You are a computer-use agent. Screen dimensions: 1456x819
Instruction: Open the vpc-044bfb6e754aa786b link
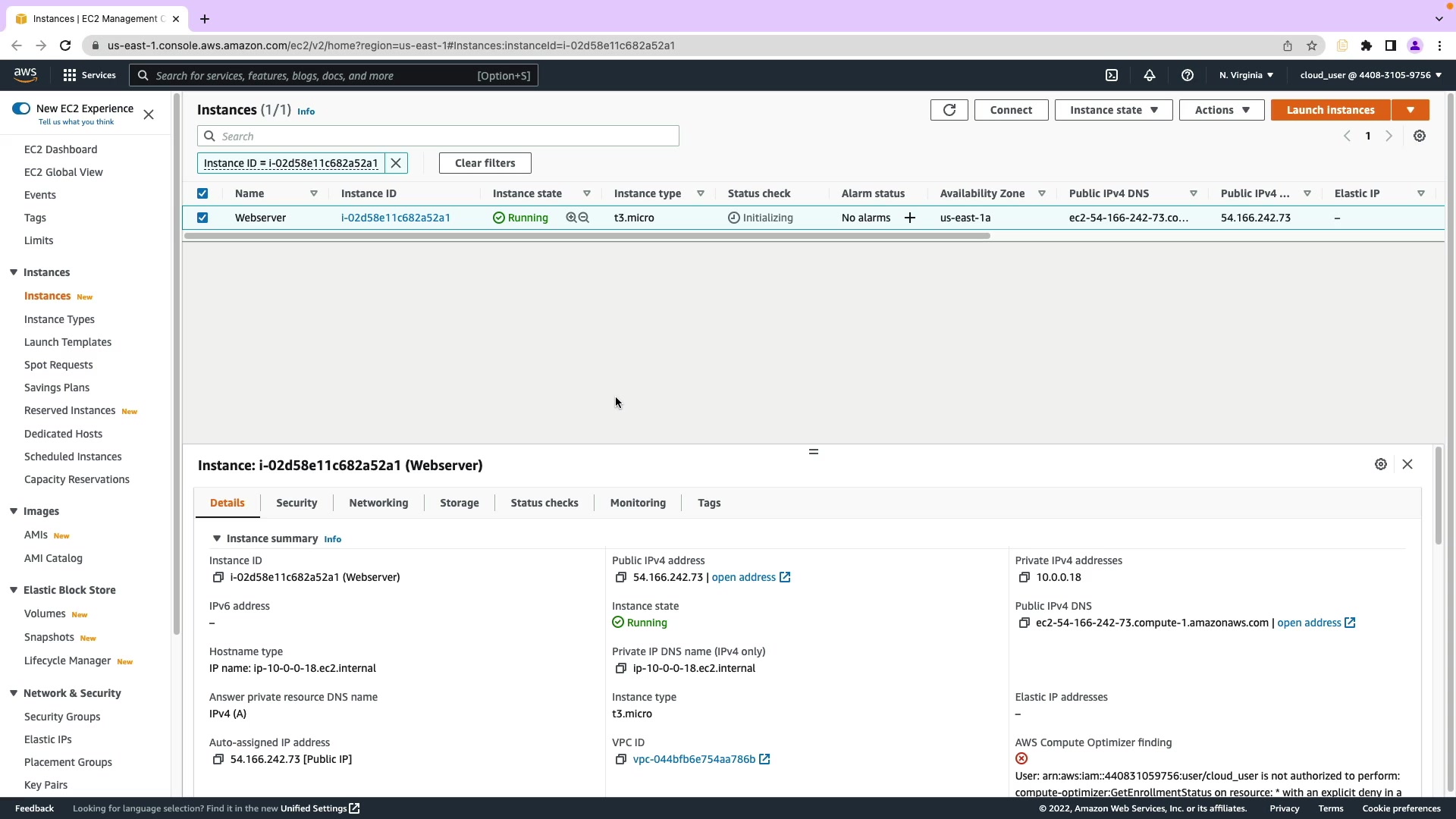694,759
